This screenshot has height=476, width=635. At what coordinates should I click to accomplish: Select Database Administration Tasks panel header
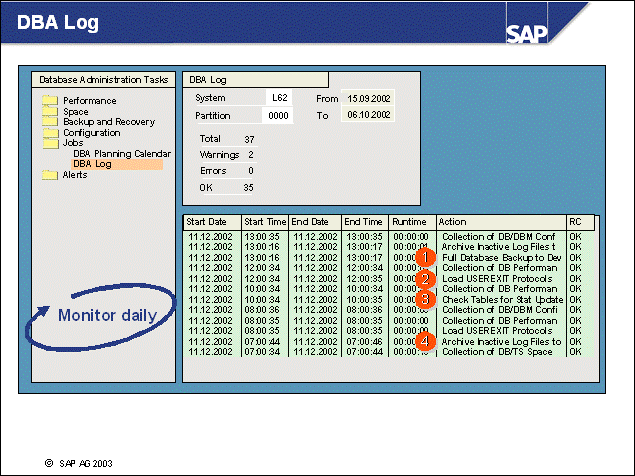click(x=100, y=79)
